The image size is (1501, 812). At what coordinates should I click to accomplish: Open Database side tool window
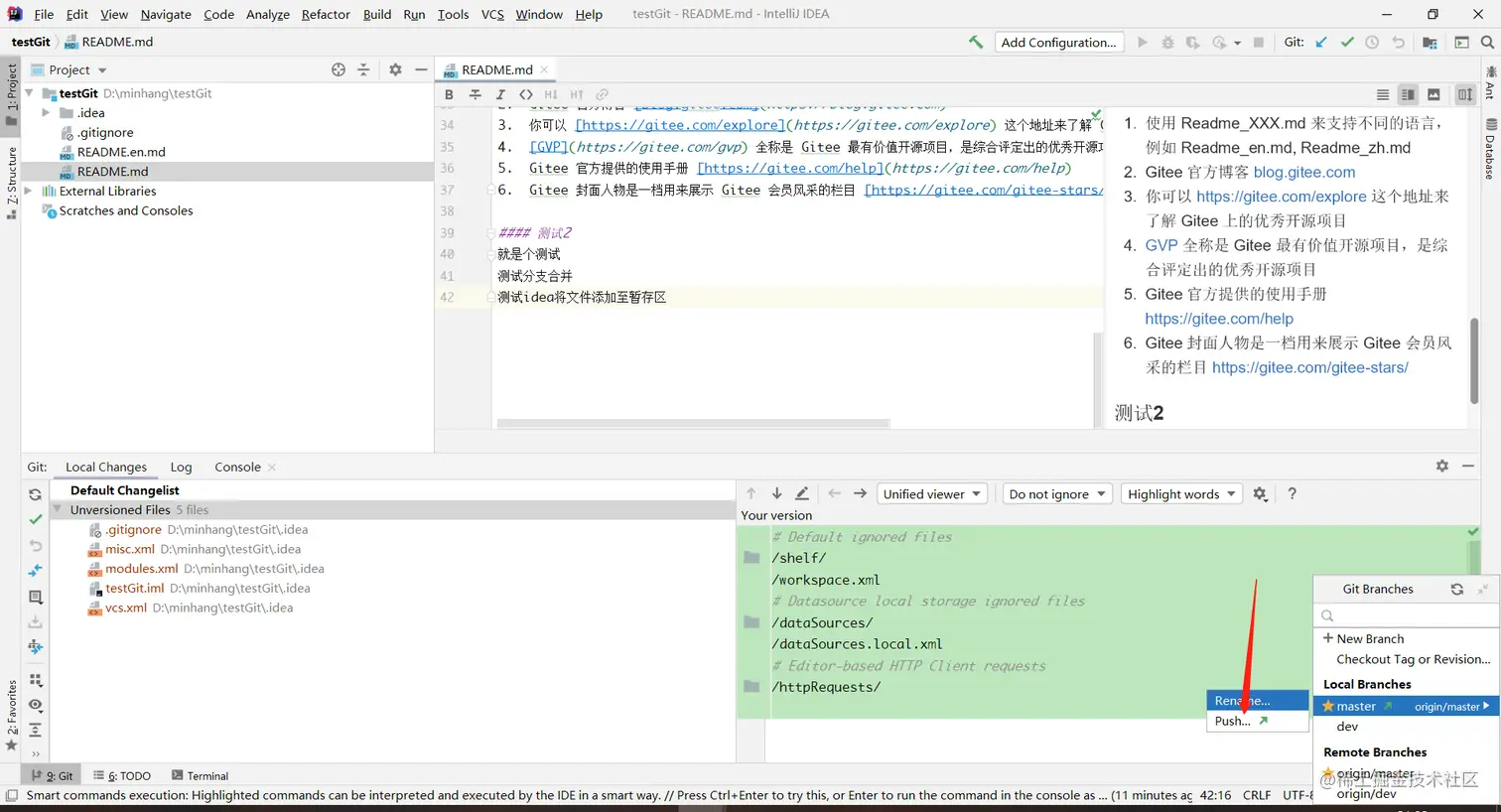(1490, 149)
